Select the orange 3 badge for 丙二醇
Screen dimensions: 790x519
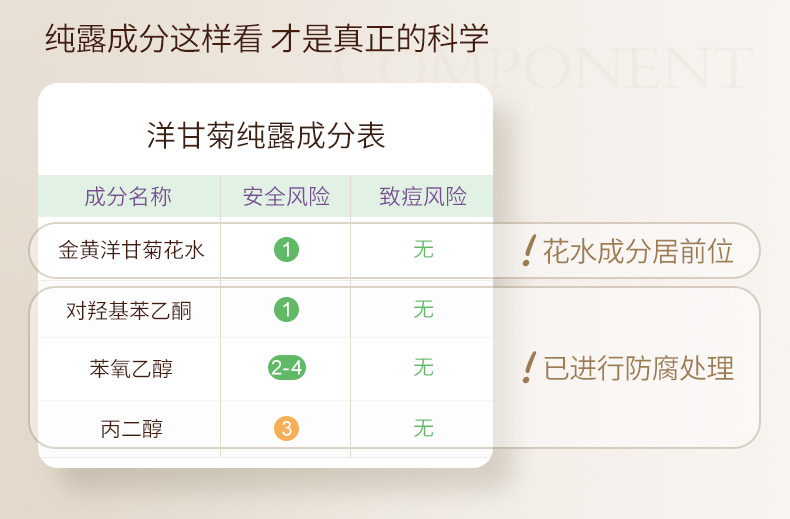[x=286, y=429]
